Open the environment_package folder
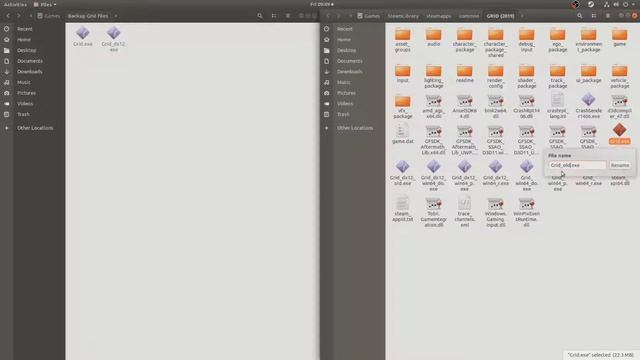The image size is (640, 360). pos(589,40)
